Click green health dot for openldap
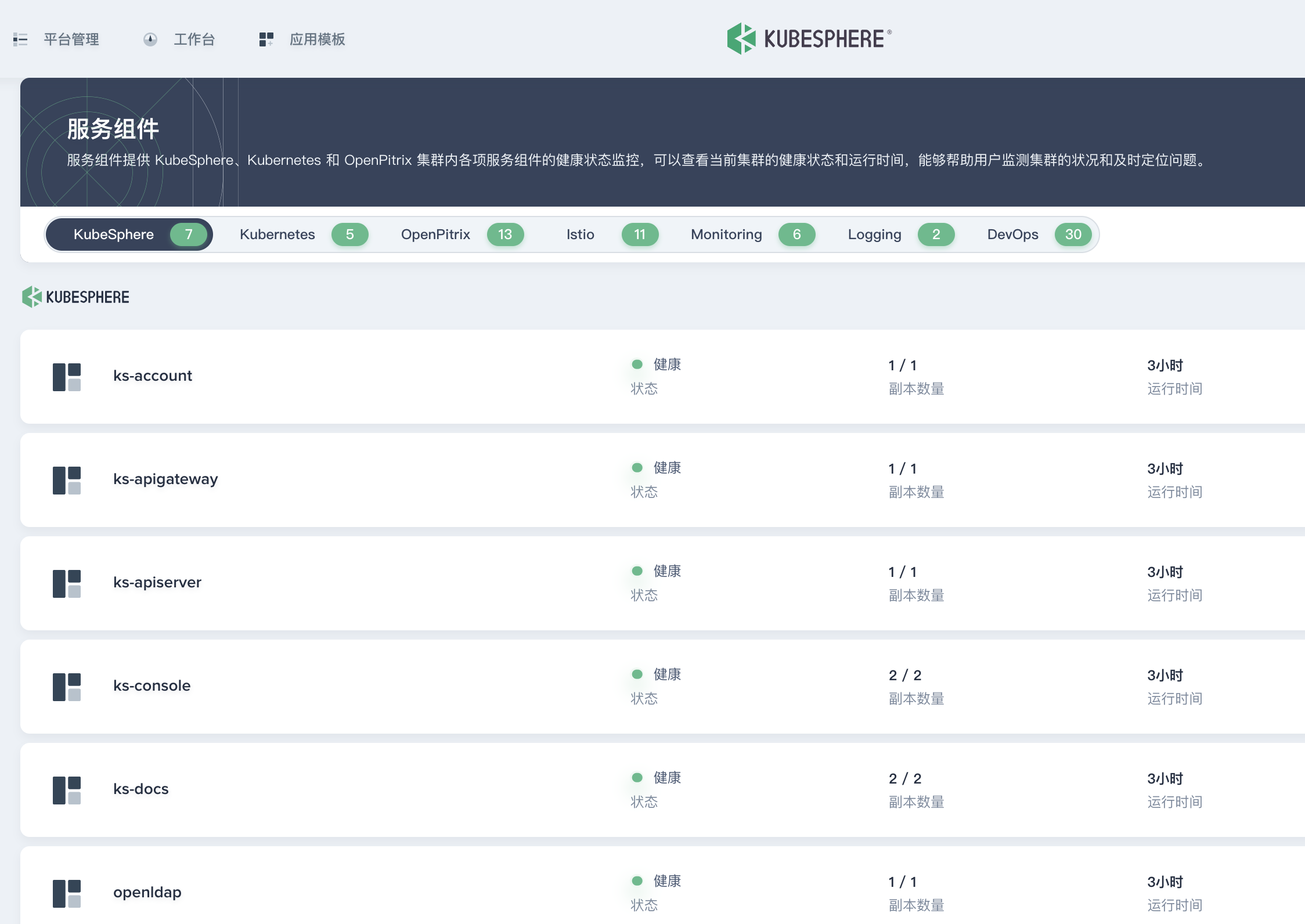Screen dimensions: 1305x924 point(637,881)
